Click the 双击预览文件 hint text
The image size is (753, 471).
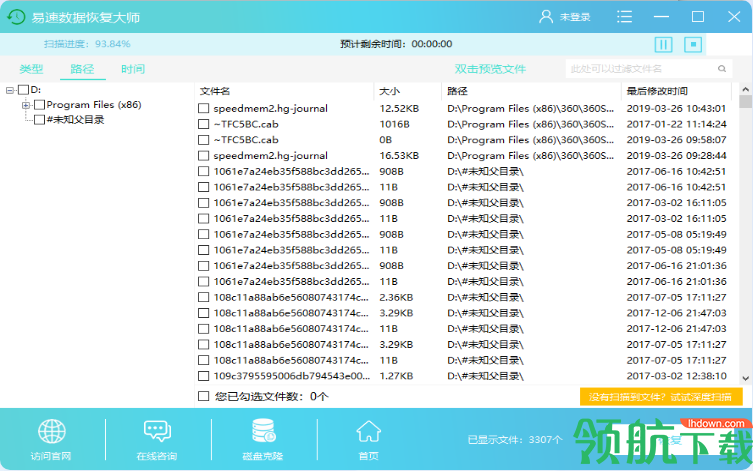pos(490,69)
